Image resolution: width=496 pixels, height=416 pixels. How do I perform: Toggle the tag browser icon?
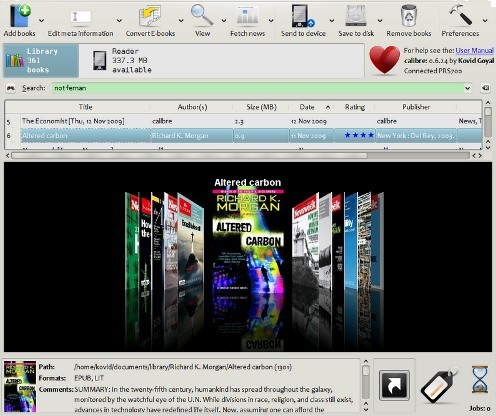click(439, 385)
